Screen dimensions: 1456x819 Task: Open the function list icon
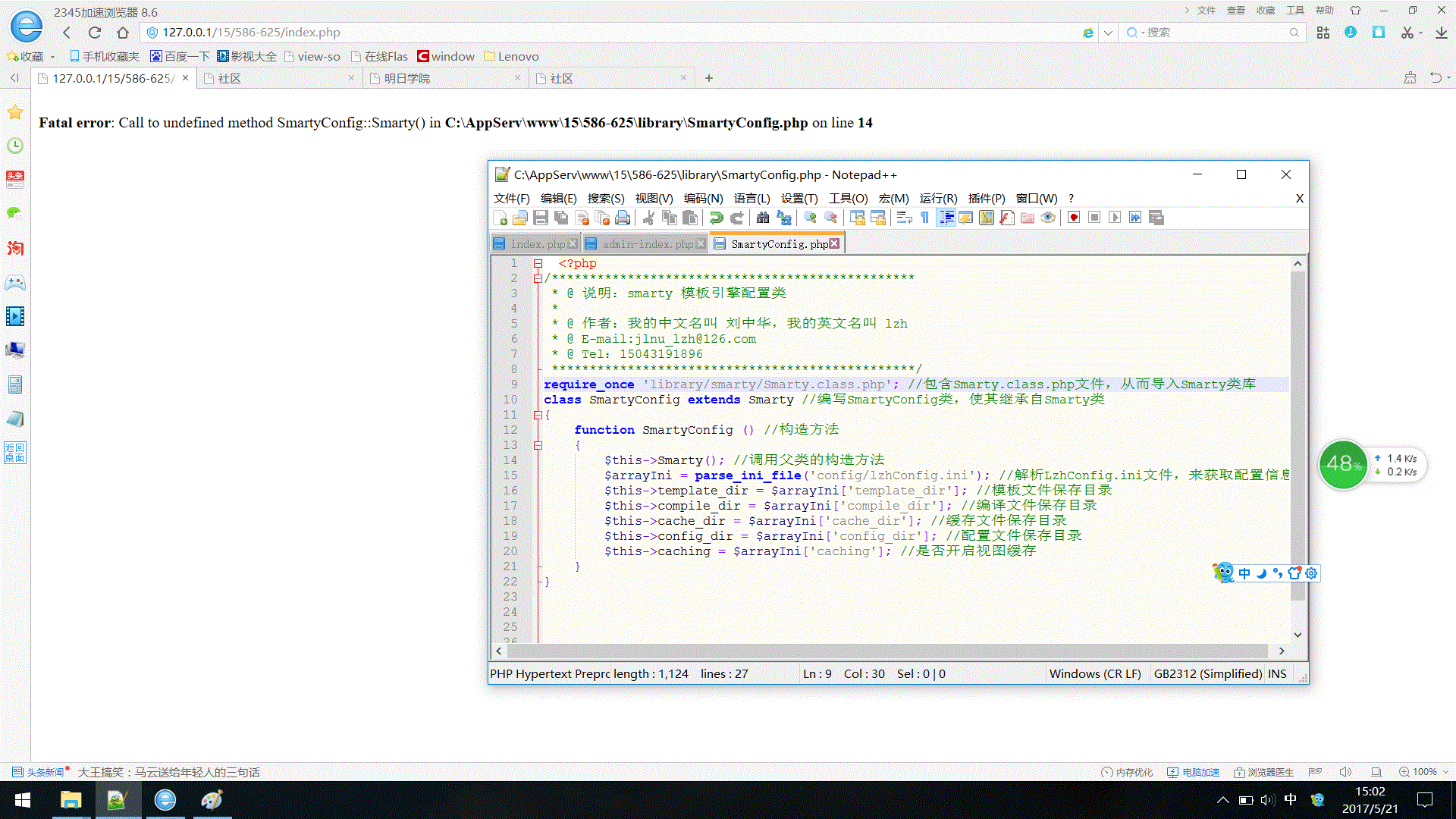click(x=1006, y=218)
